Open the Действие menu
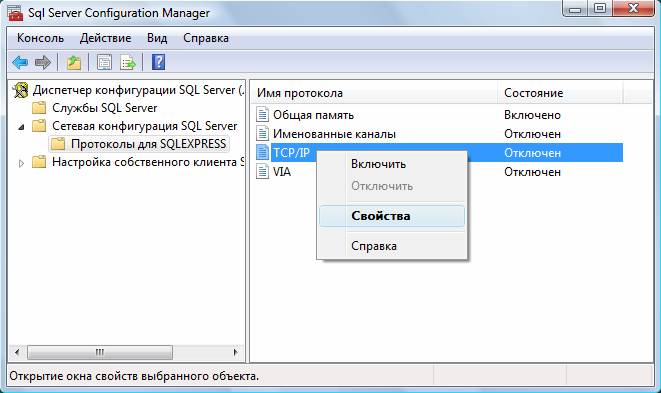The height and width of the screenshot is (393, 661). pyautogui.click(x=105, y=38)
